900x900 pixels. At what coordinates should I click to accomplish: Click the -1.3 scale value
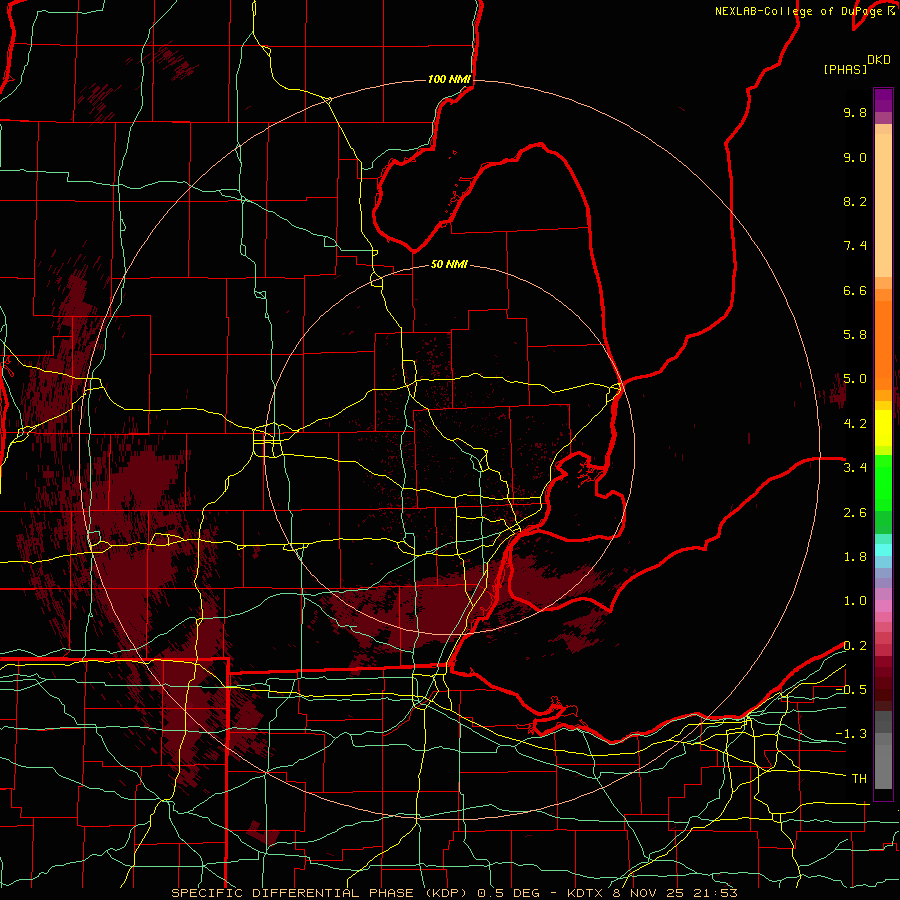tap(851, 734)
